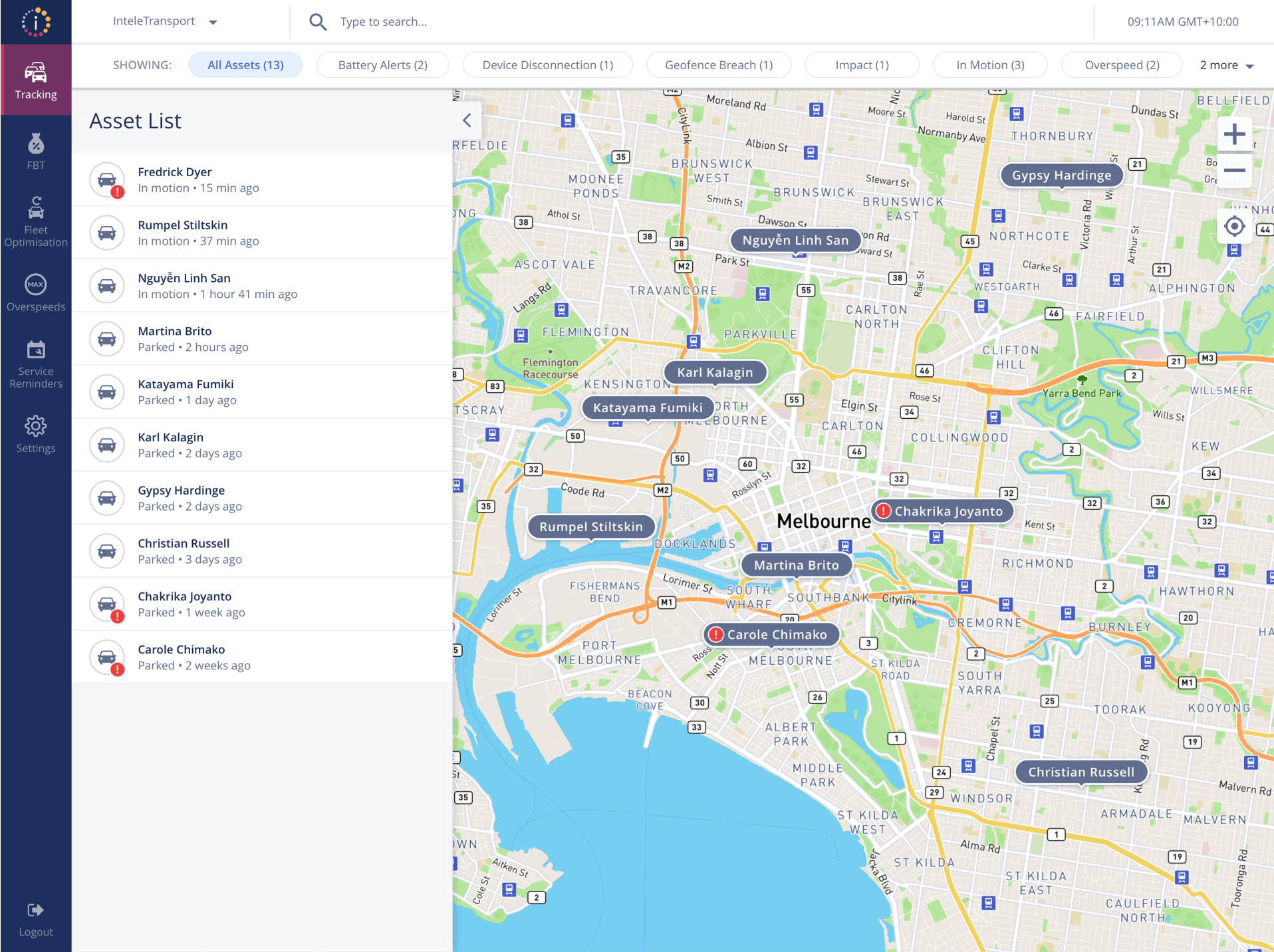This screenshot has height=952, width=1274.
Task: Expand the '2 more' filters dropdown
Action: (x=1226, y=65)
